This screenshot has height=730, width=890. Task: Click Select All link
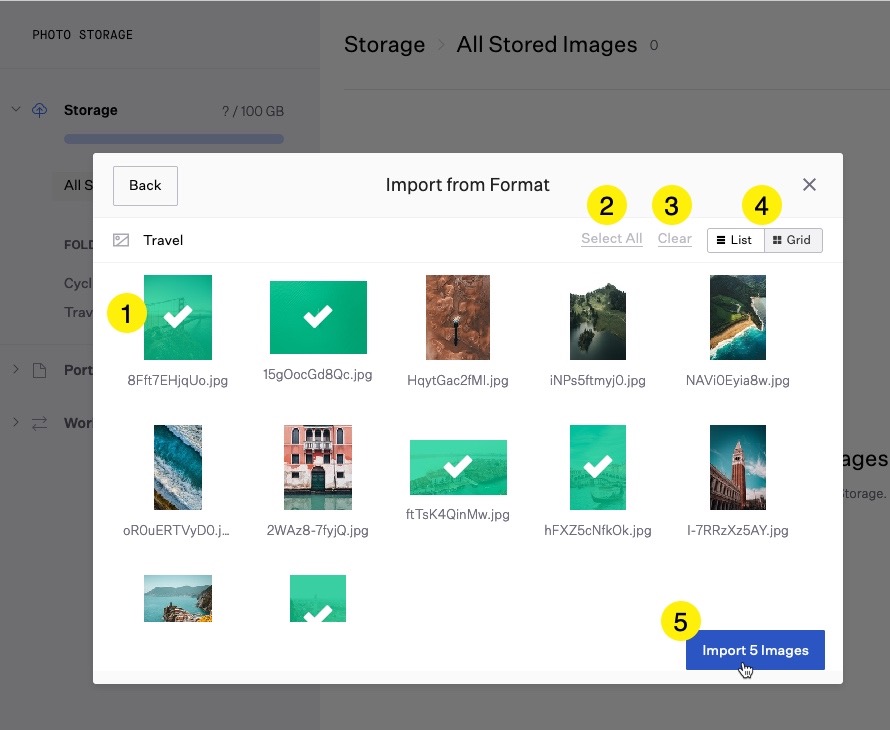click(611, 239)
